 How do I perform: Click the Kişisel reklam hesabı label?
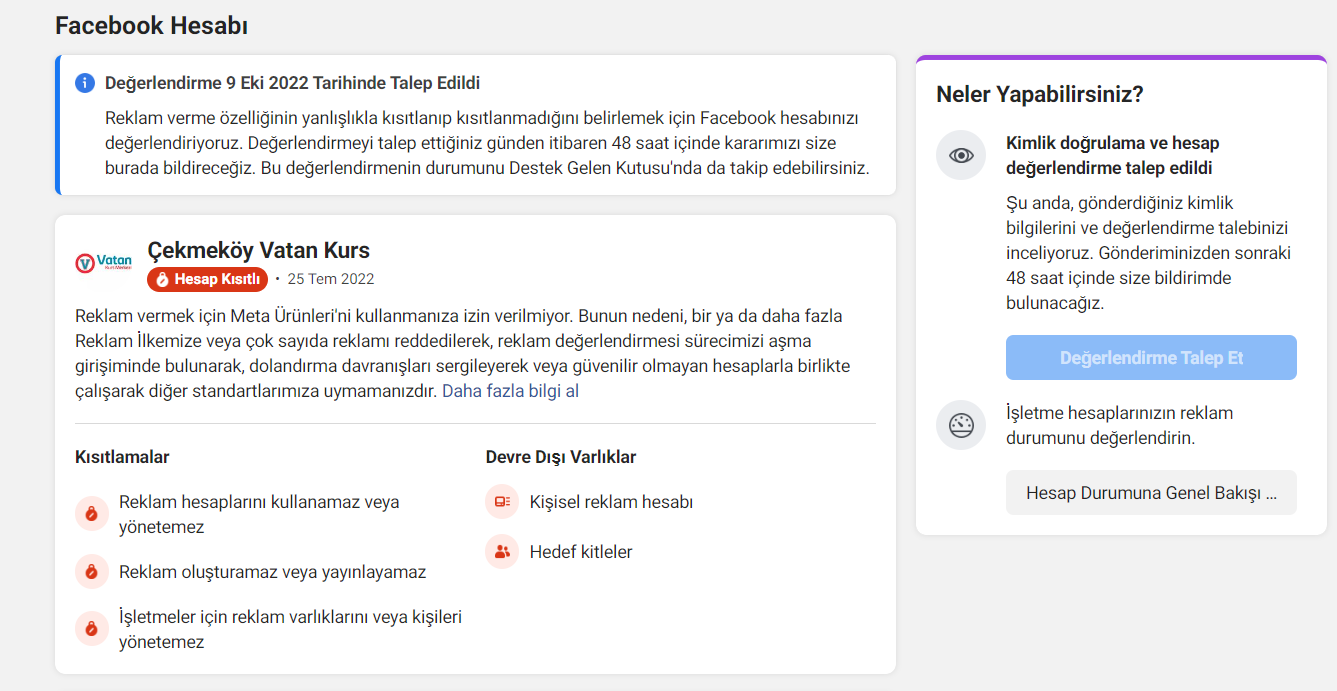611,502
